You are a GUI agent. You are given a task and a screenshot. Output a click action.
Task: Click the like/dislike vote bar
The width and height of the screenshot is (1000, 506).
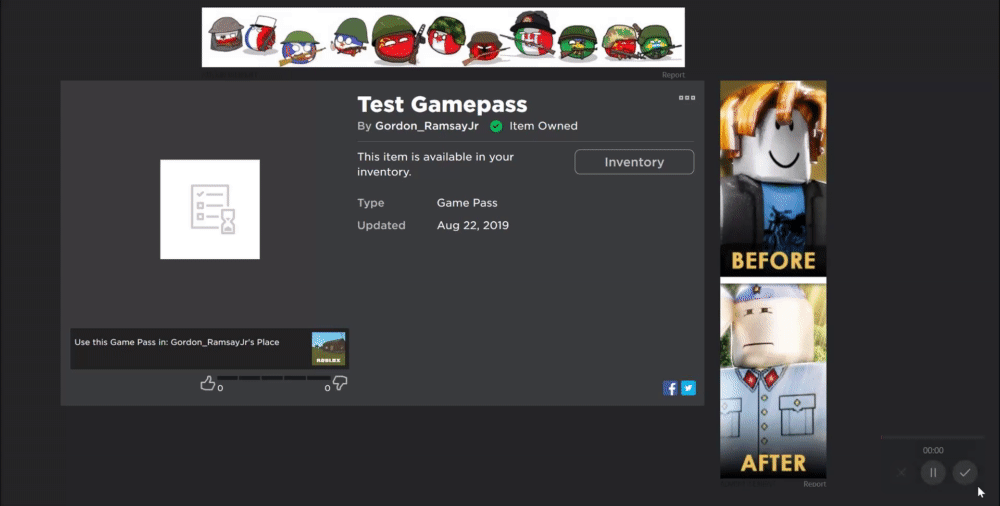274,378
